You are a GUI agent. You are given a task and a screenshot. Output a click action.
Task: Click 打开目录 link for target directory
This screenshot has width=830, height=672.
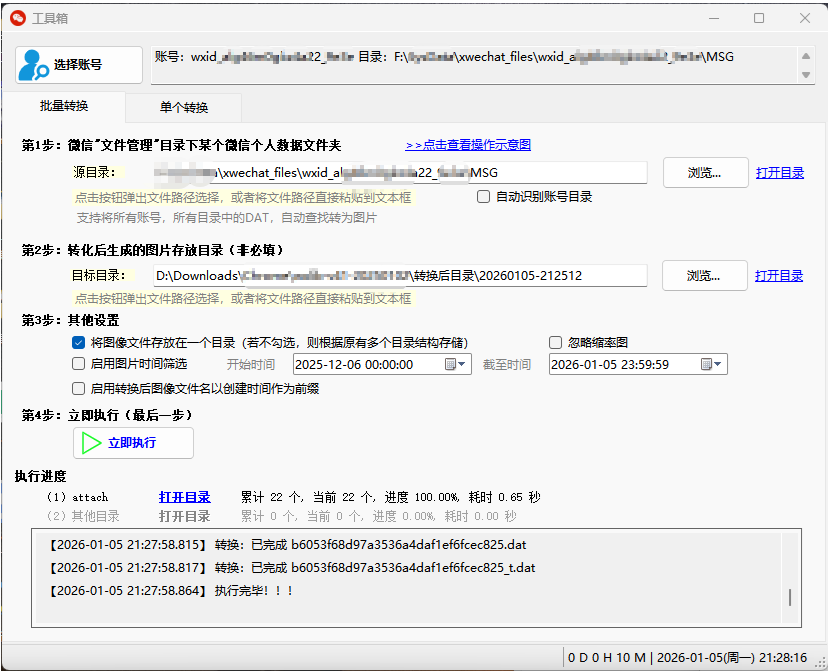(779, 276)
